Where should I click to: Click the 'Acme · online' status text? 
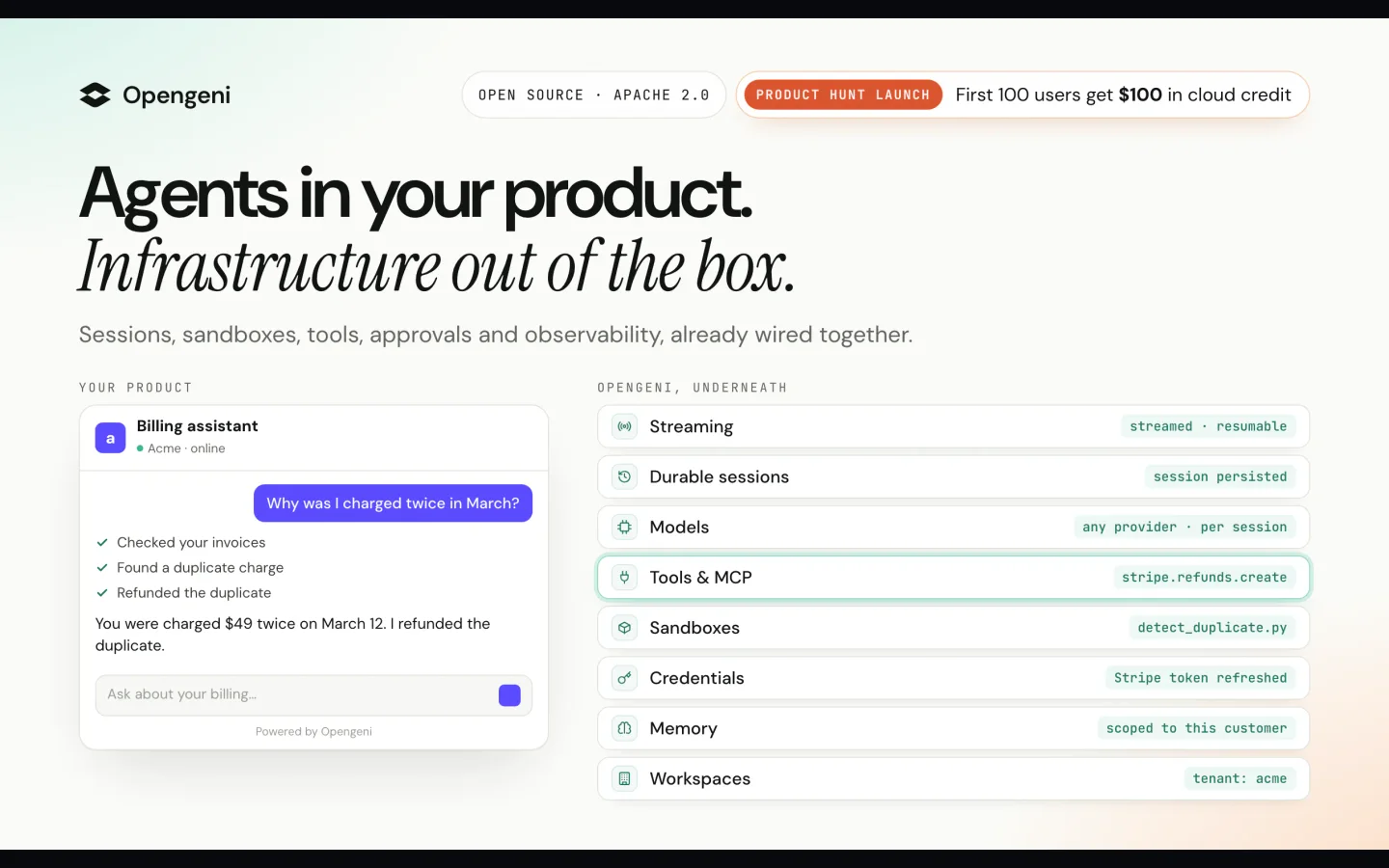[186, 448]
